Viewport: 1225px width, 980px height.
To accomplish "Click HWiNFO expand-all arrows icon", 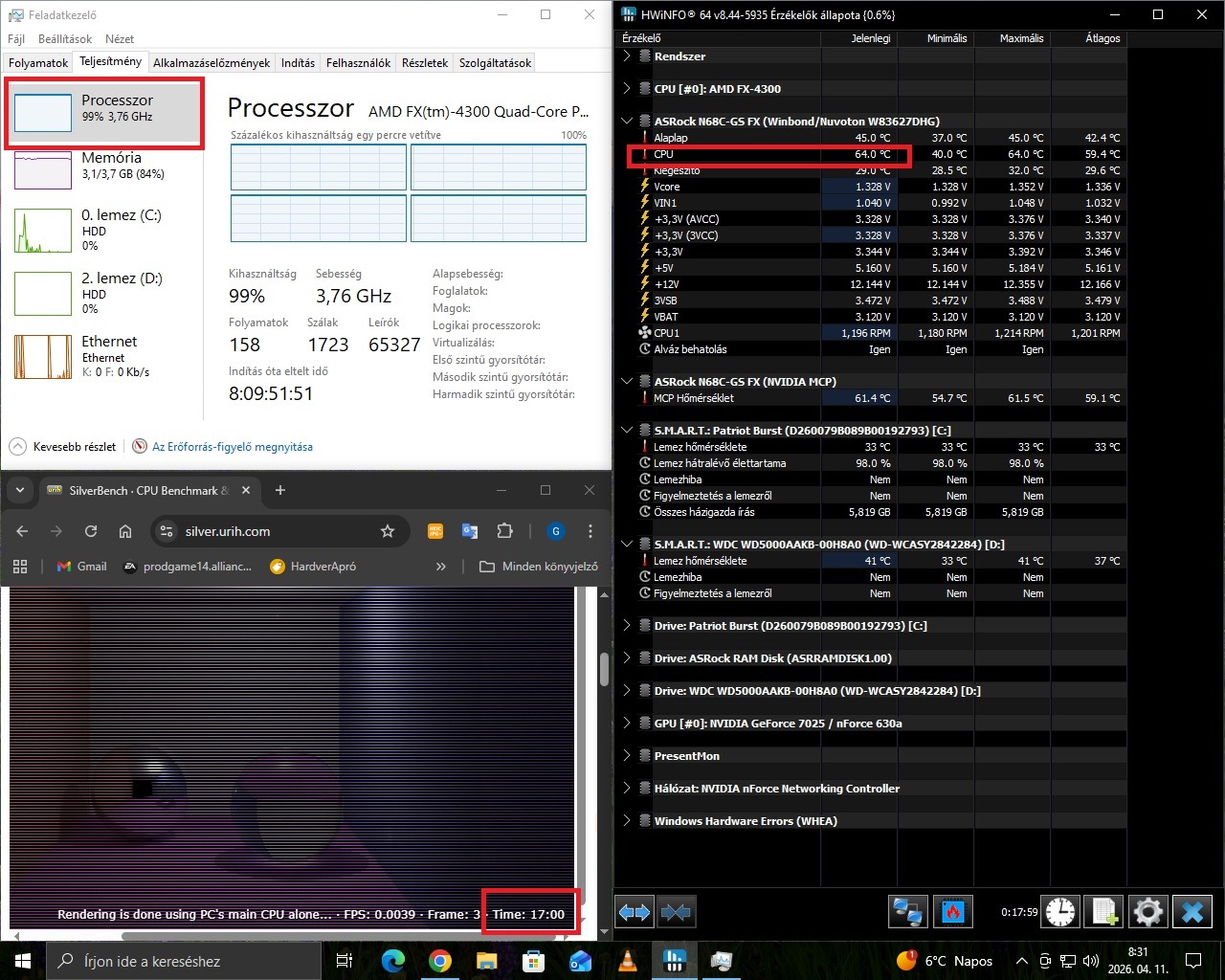I will 635,912.
